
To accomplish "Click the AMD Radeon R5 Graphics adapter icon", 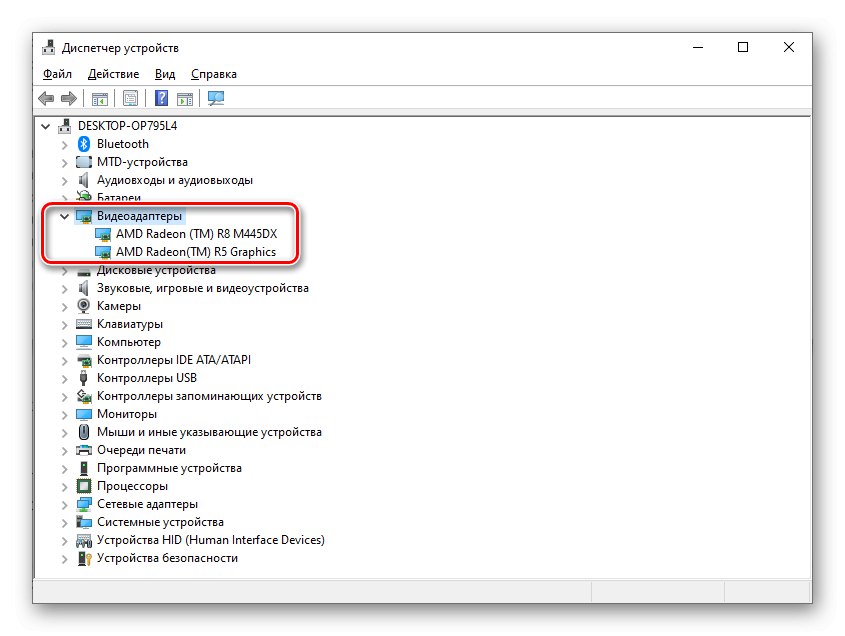I will click(103, 252).
